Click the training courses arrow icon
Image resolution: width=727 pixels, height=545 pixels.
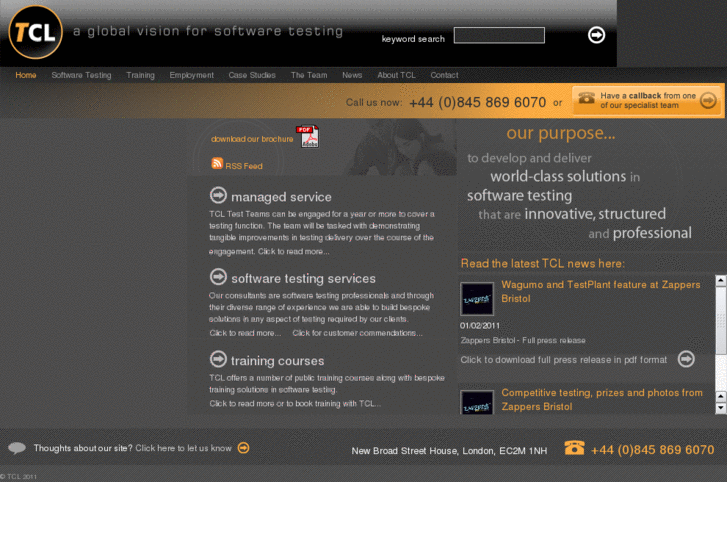click(218, 359)
